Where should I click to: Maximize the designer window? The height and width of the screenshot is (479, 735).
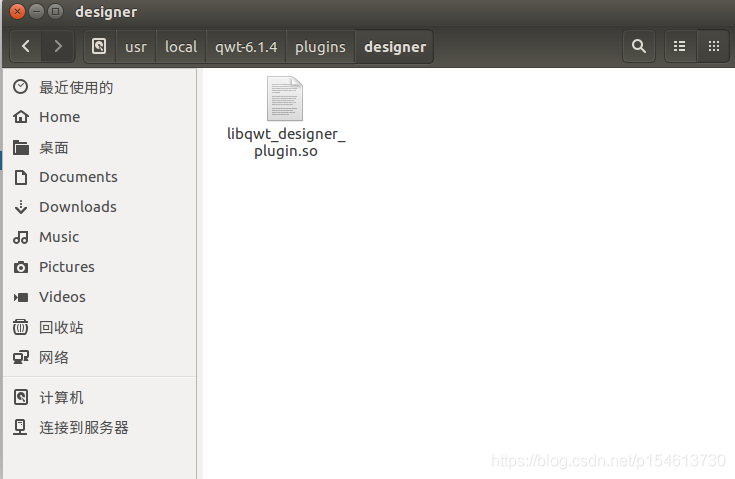55,11
